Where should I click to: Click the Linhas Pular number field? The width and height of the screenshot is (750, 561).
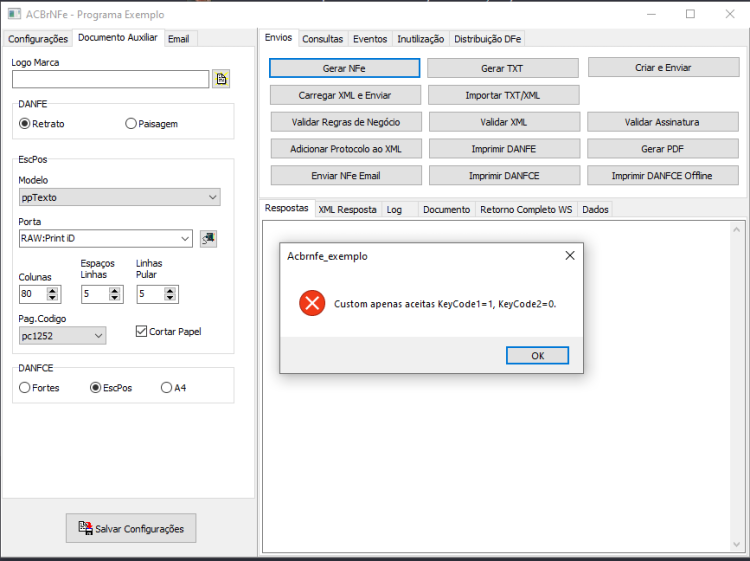point(150,294)
